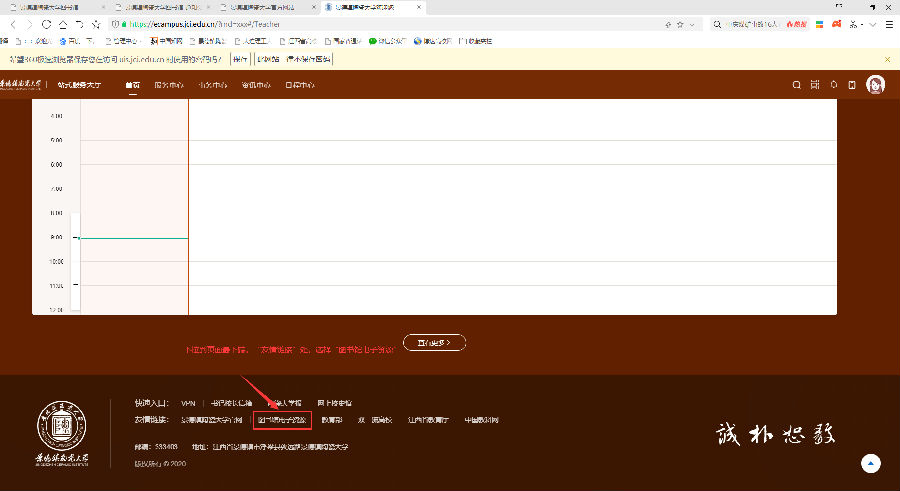The width and height of the screenshot is (900, 491).
Task: Click the small vertical scrollbar beside schedule times
Action: click(x=75, y=262)
